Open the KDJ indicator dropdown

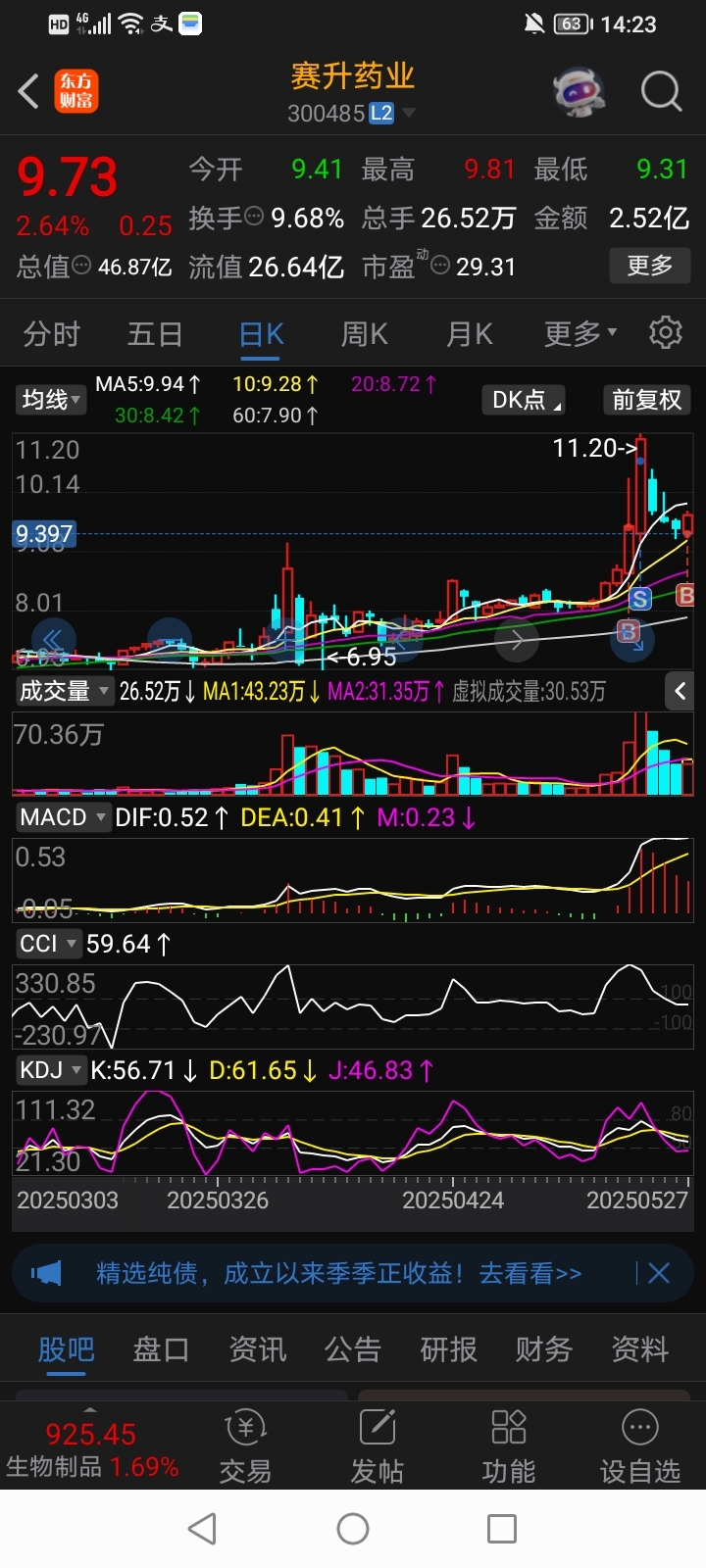50,1070
